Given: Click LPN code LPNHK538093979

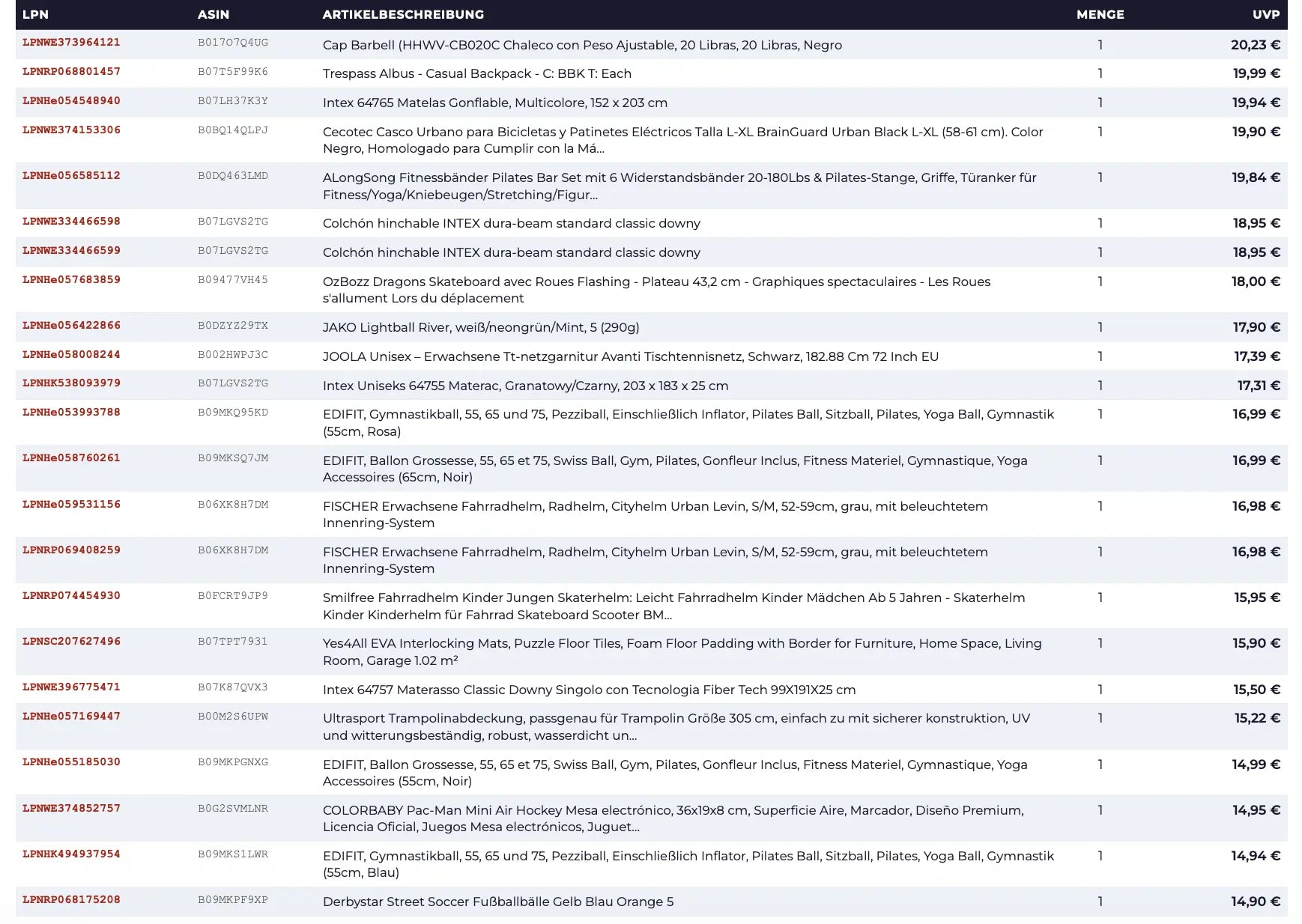Looking at the screenshot, I should tap(71, 383).
